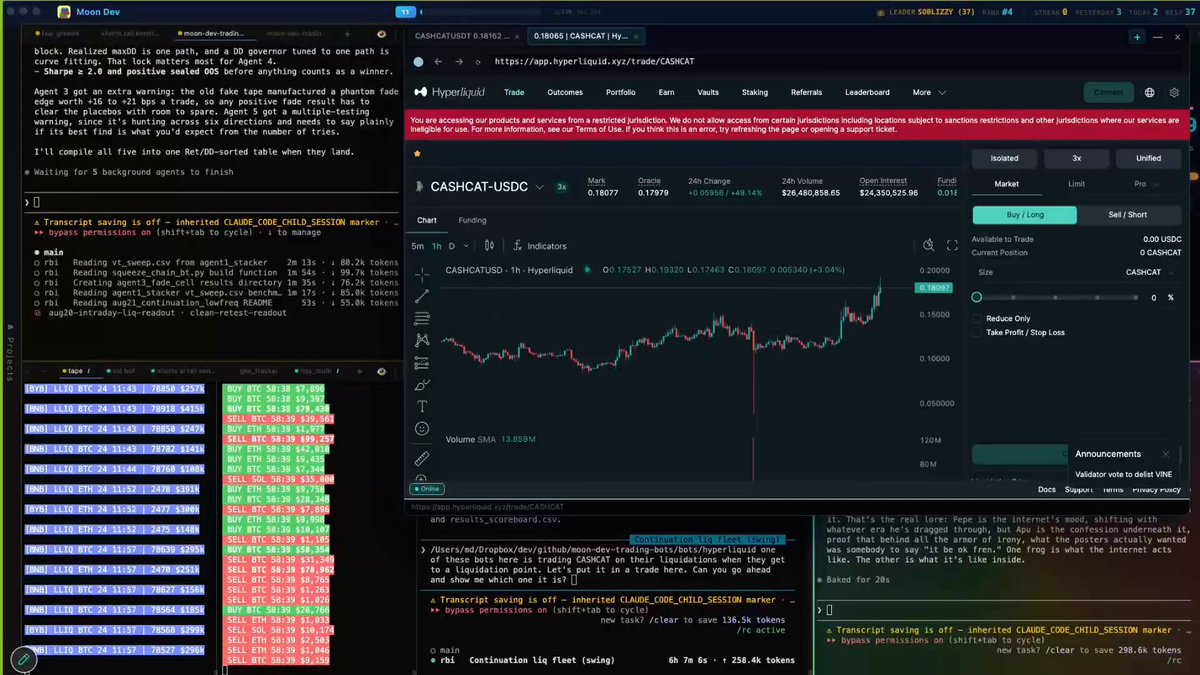Open the Pro order type dropdown
Screen dimensions: 1200x675
[x=1145, y=184]
